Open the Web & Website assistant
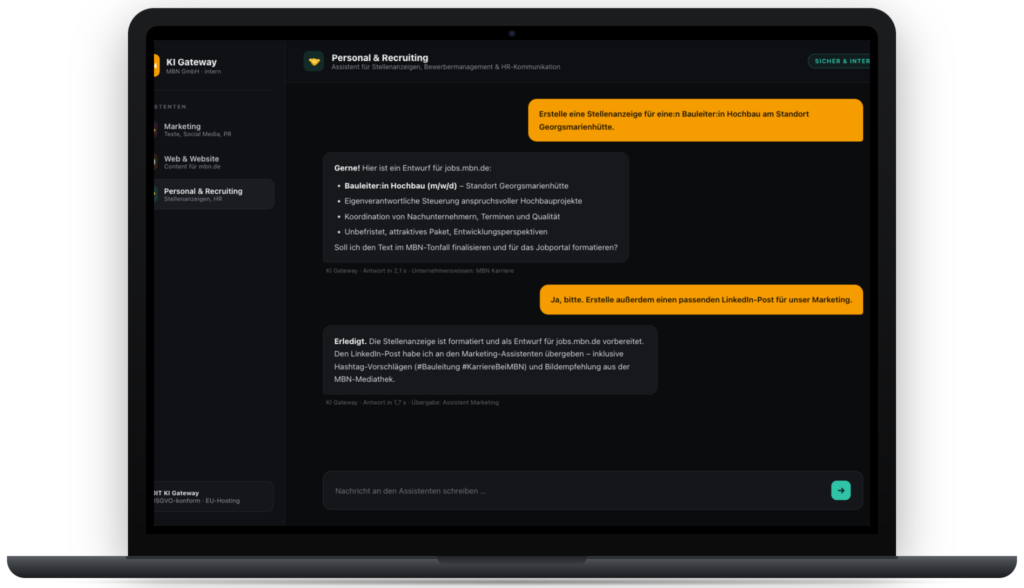The height and width of the screenshot is (588, 1024). (214, 162)
